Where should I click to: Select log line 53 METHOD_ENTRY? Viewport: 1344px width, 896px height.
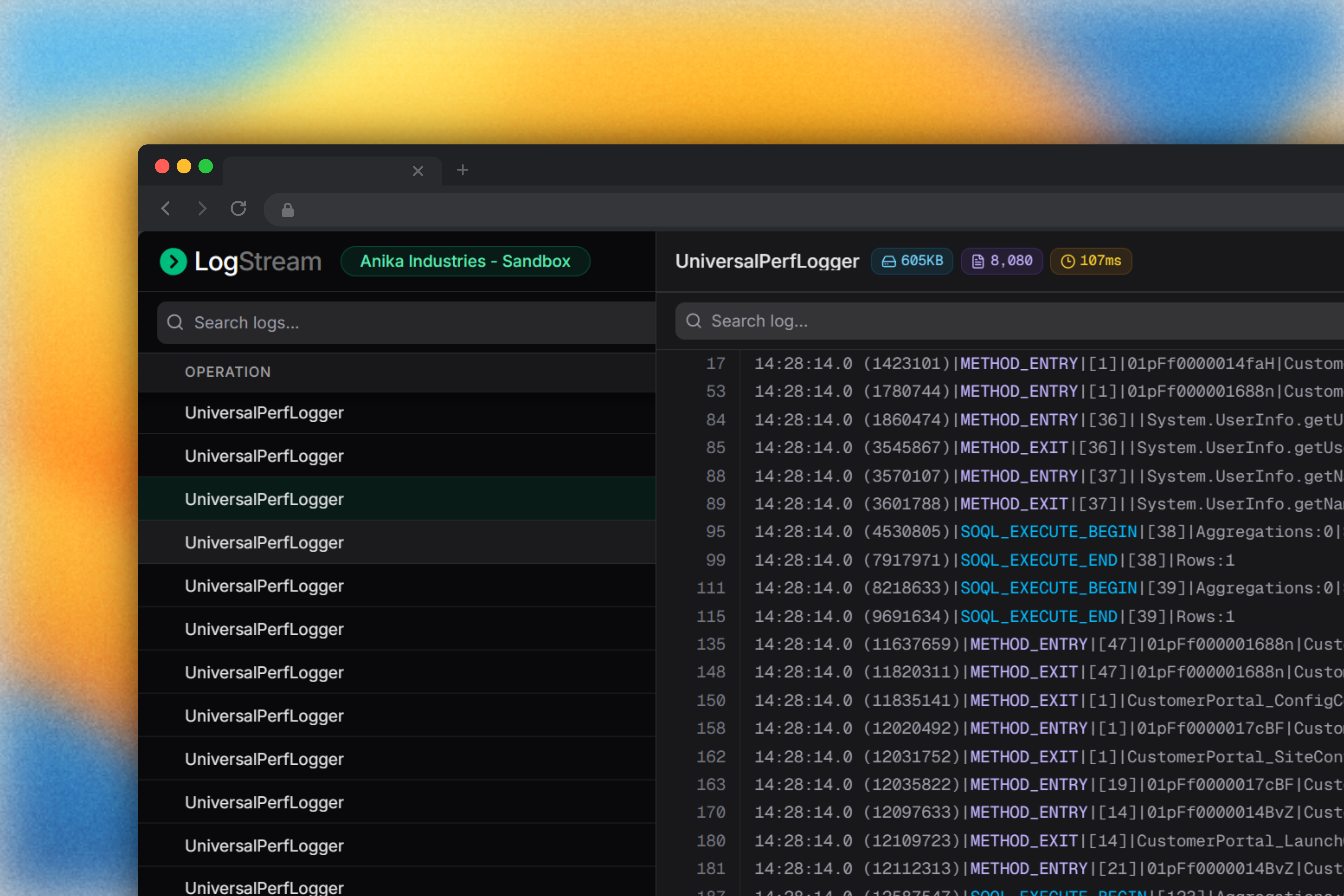(1000, 392)
